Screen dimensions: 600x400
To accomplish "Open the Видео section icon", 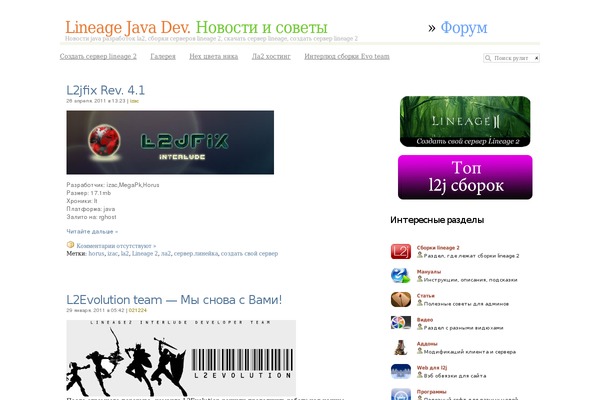I will coord(401,323).
